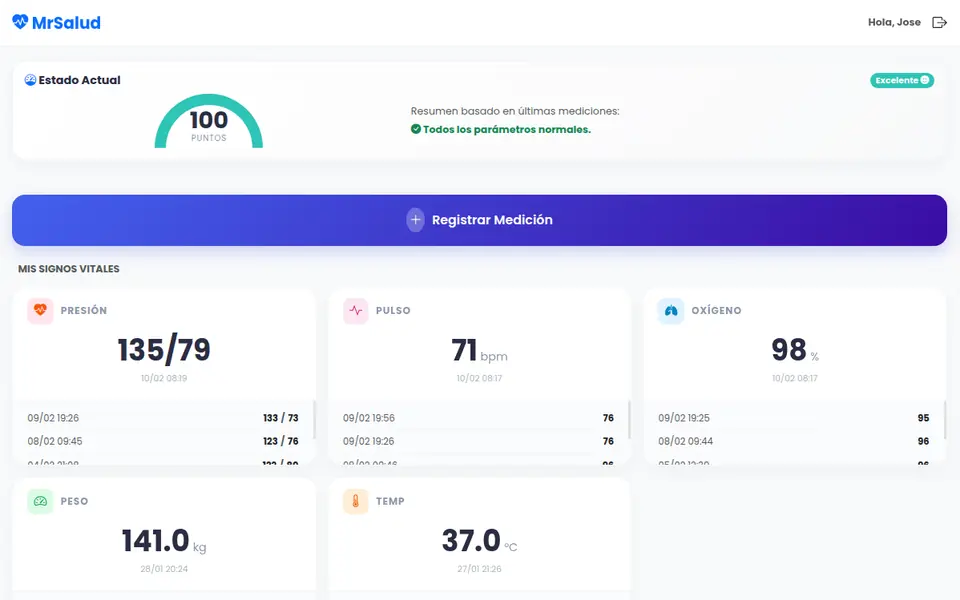The image size is (960, 600).
Task: Click the 37.0 °C temperature reading
Action: (x=479, y=541)
